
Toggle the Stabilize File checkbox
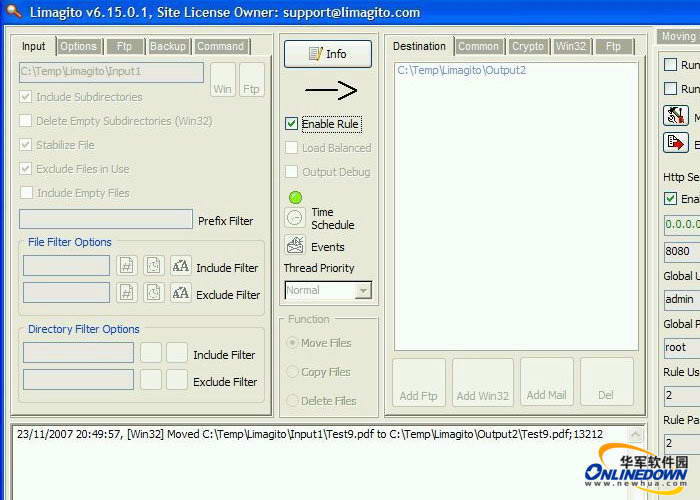click(26, 145)
